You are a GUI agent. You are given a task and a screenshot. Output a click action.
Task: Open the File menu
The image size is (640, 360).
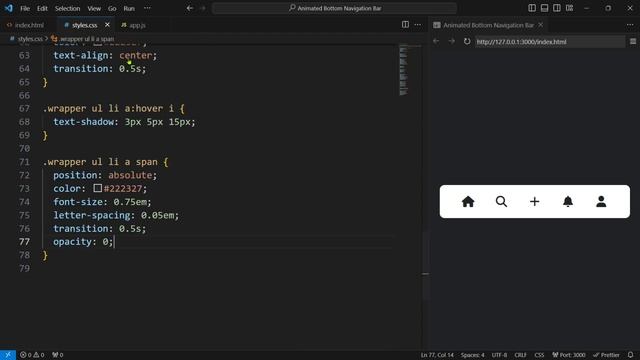(25, 8)
